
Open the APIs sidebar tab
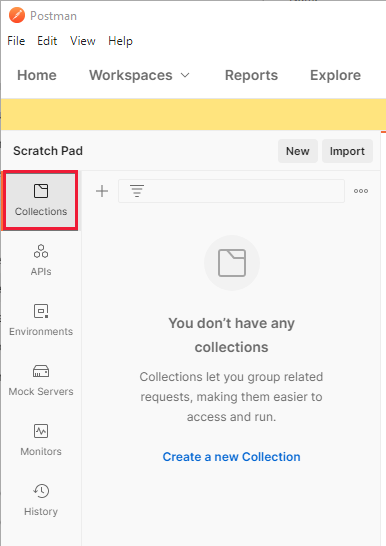pos(41,260)
